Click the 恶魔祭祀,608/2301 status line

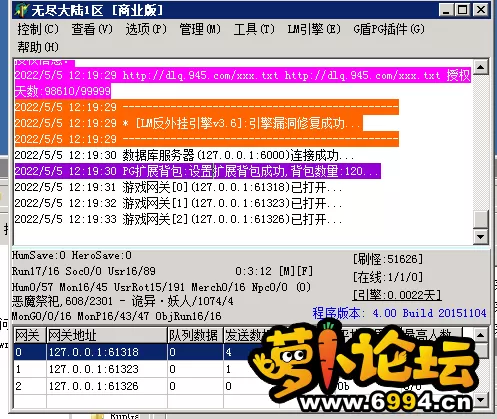click(123, 302)
